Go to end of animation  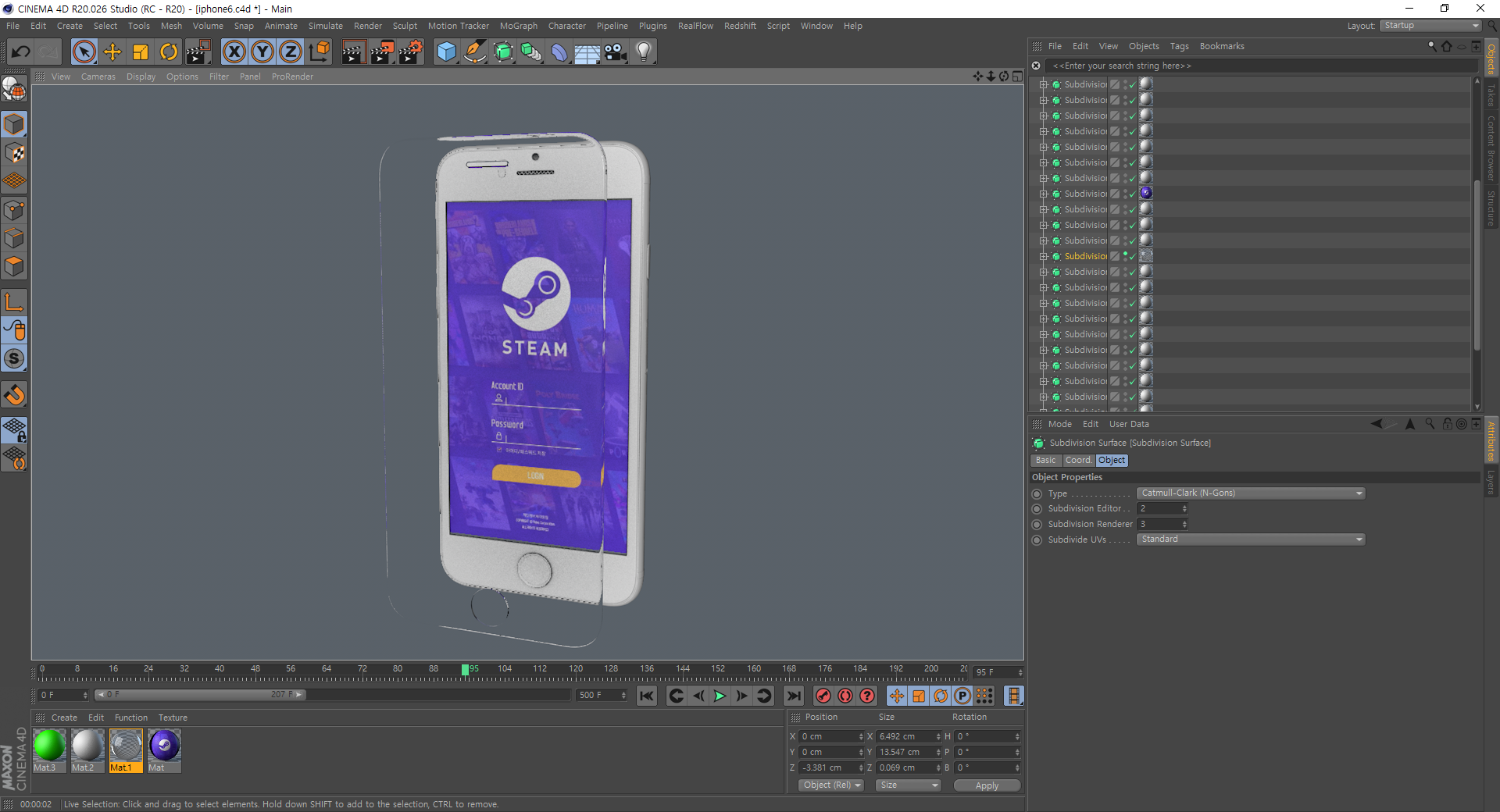click(794, 696)
